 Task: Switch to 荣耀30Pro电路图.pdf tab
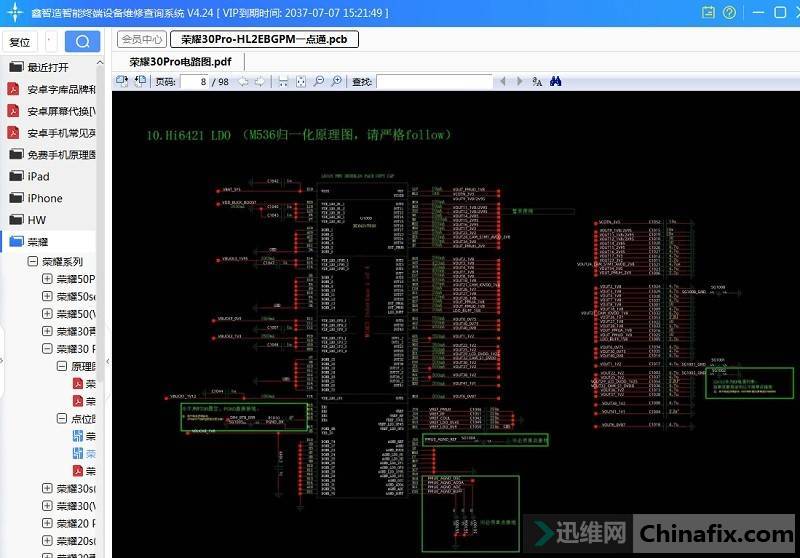(x=180, y=61)
